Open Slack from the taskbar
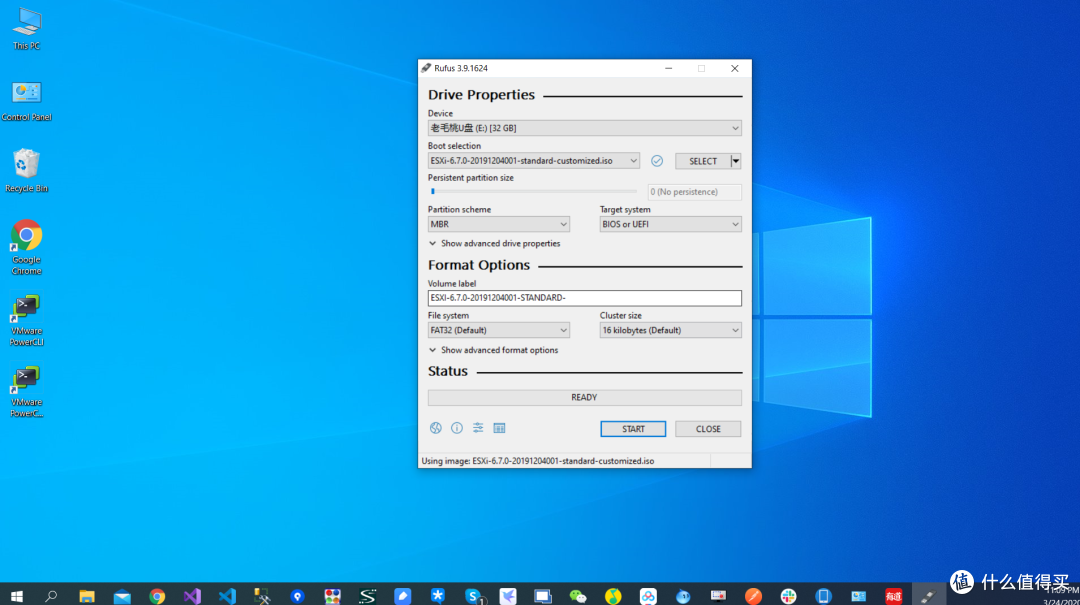Screen dimensions: 1080x605 [789, 595]
